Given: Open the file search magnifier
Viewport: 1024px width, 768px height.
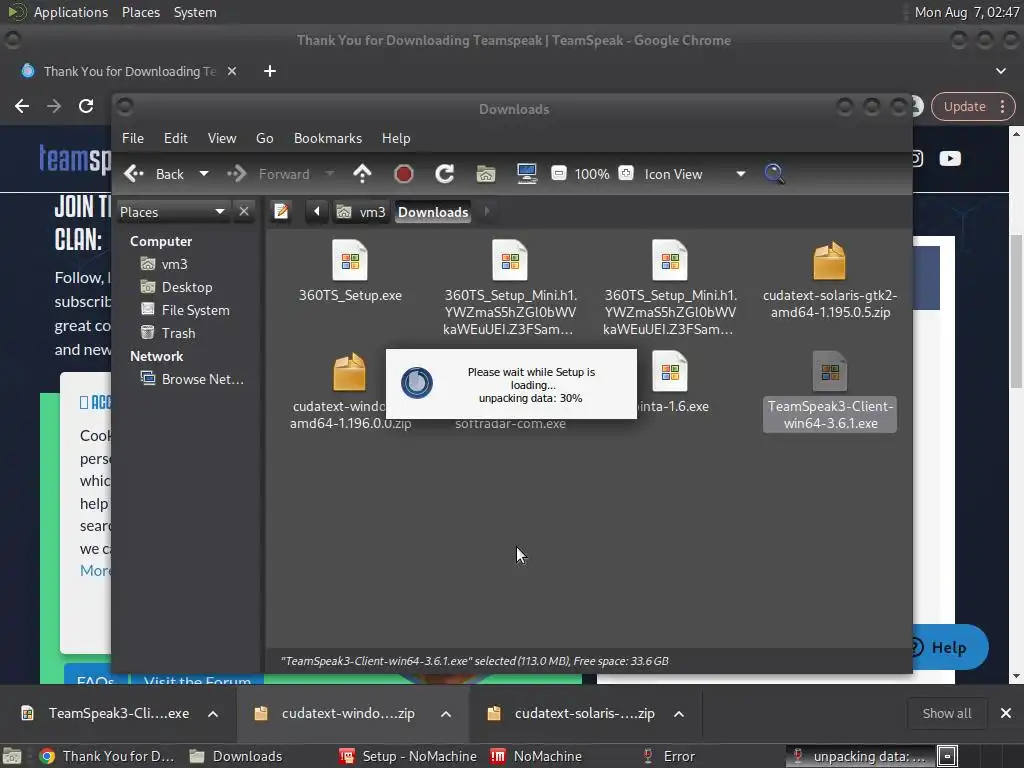Looking at the screenshot, I should click(x=774, y=174).
